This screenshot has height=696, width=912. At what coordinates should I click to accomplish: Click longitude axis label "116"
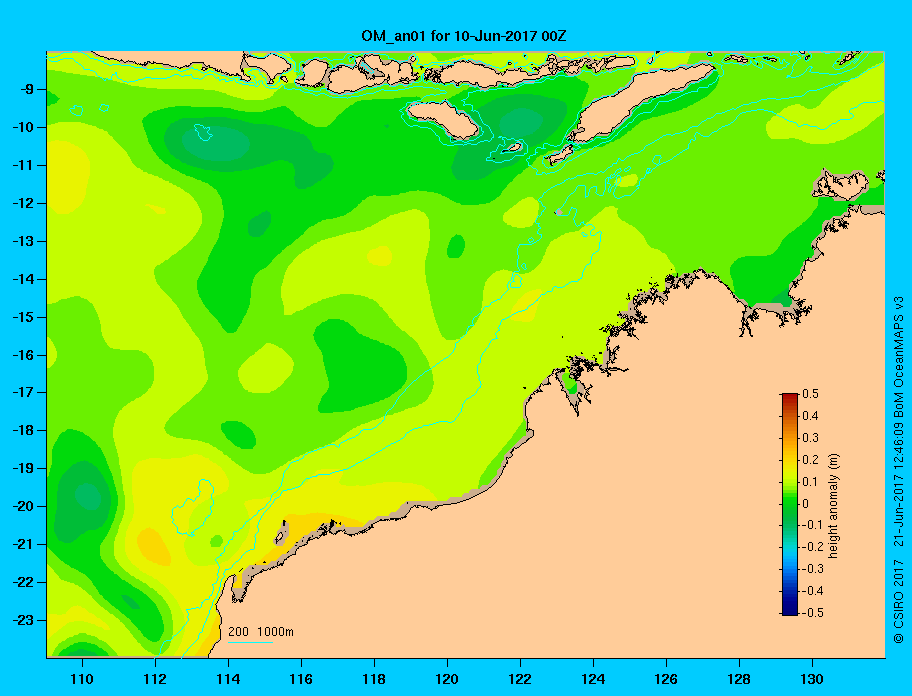[301, 679]
